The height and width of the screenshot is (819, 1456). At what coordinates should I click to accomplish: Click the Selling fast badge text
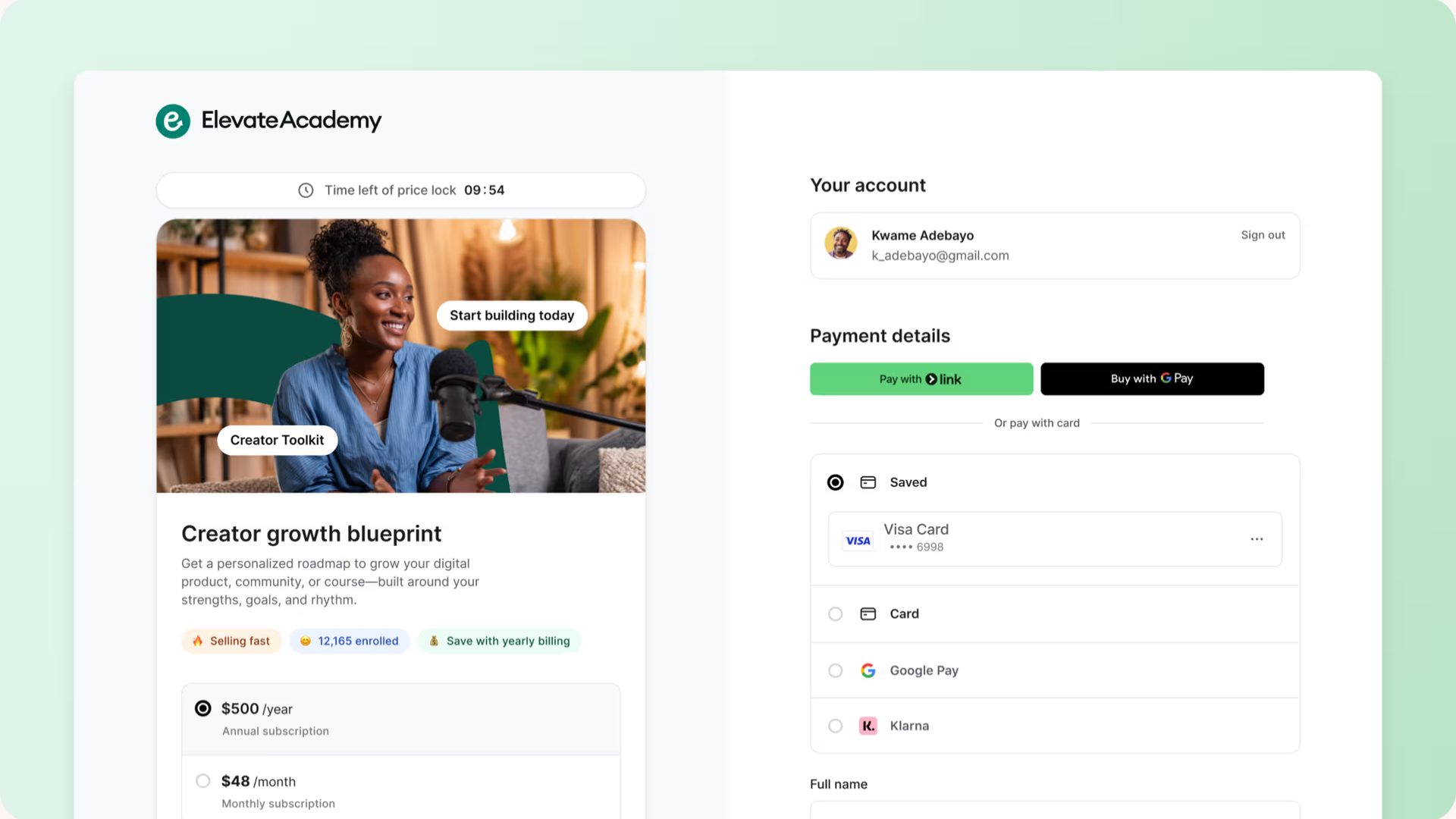point(240,641)
